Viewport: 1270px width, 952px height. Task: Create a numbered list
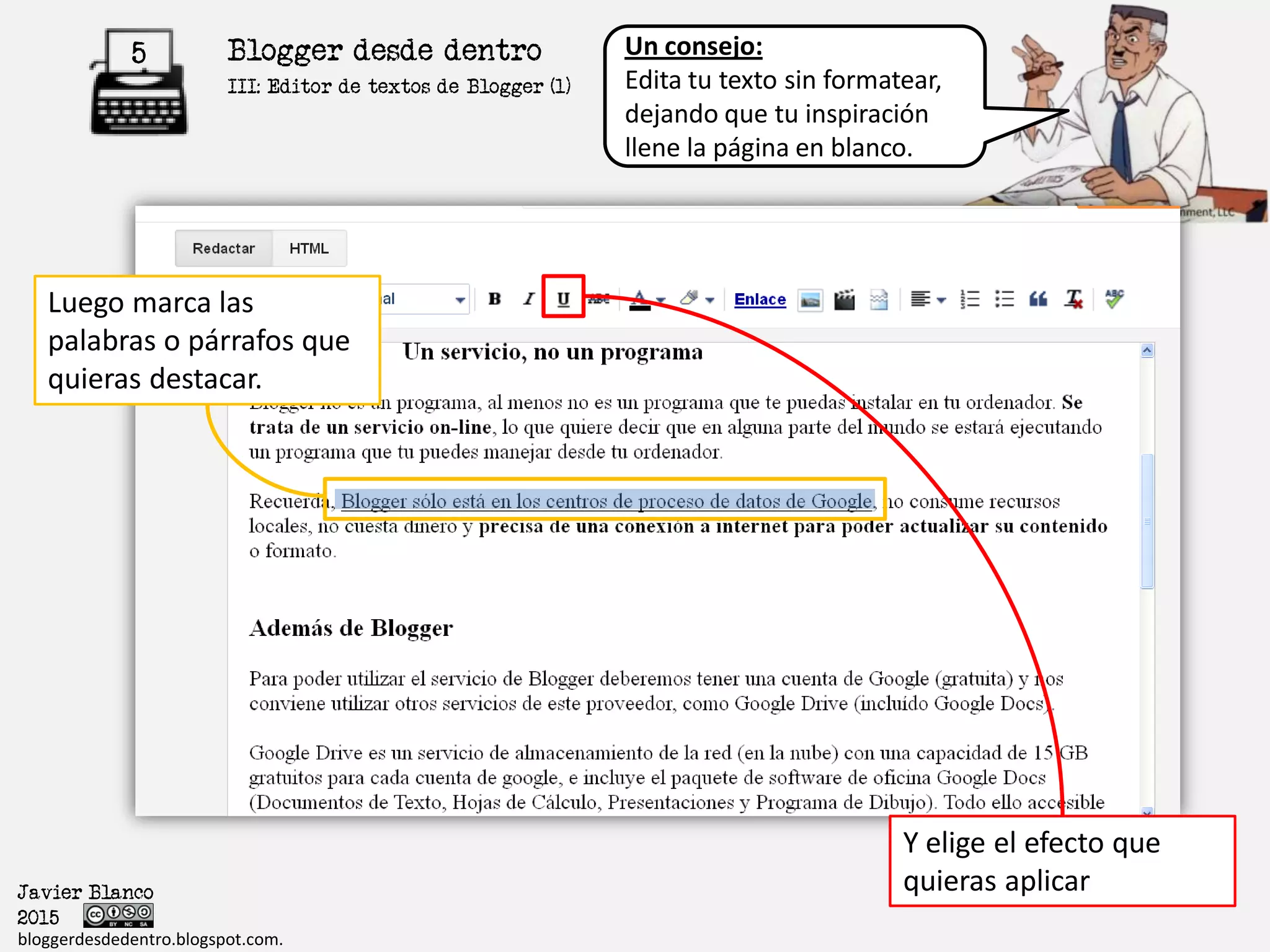point(969,299)
